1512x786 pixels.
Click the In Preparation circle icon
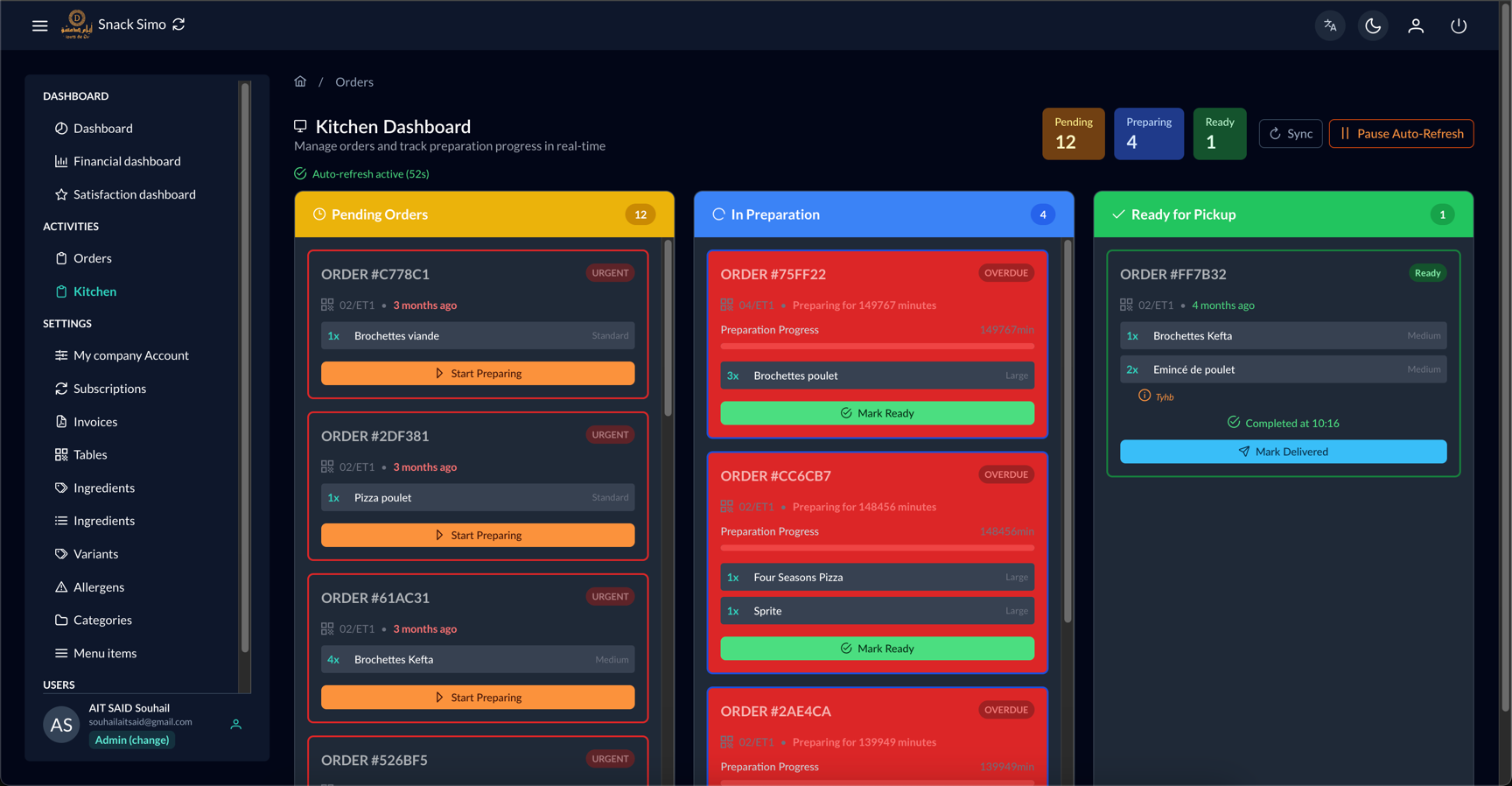tap(718, 214)
